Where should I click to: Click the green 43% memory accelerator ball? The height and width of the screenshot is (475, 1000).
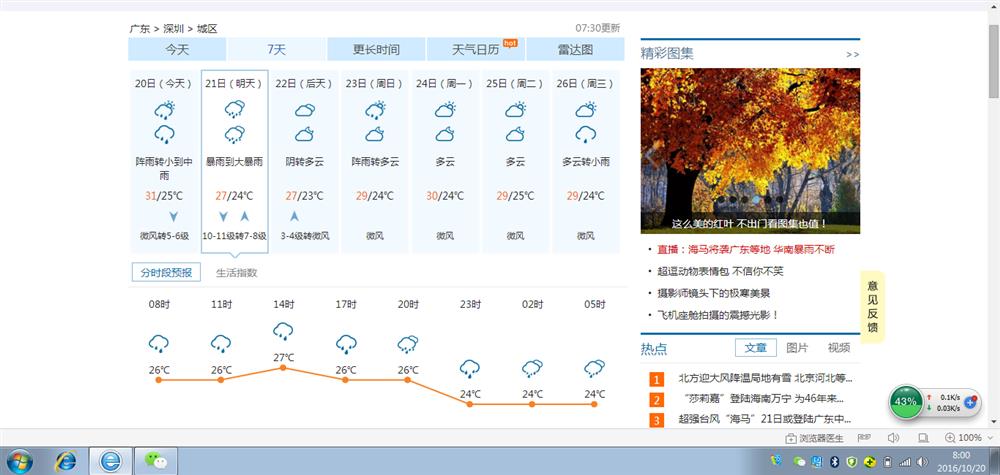[x=905, y=401]
